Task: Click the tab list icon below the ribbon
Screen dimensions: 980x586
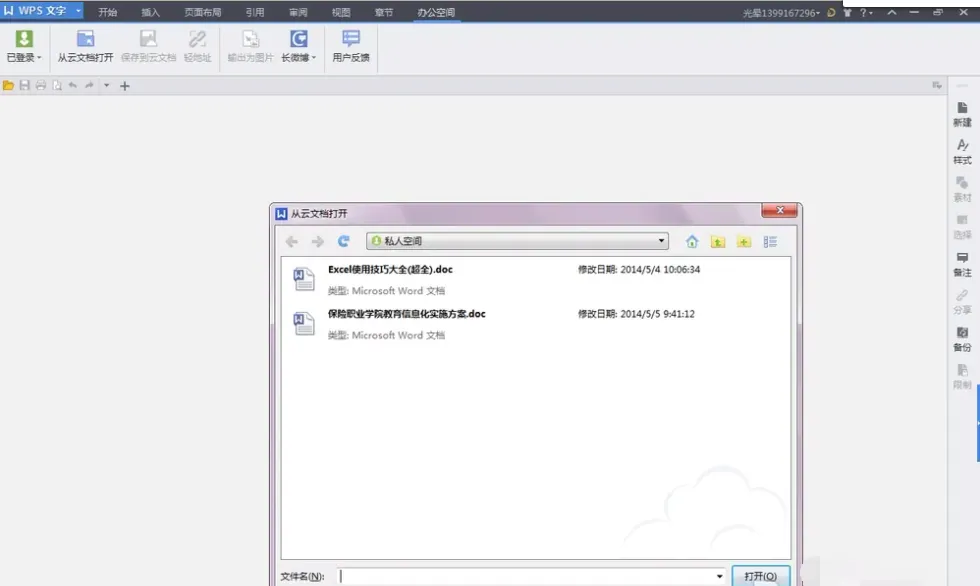Action: pos(936,85)
